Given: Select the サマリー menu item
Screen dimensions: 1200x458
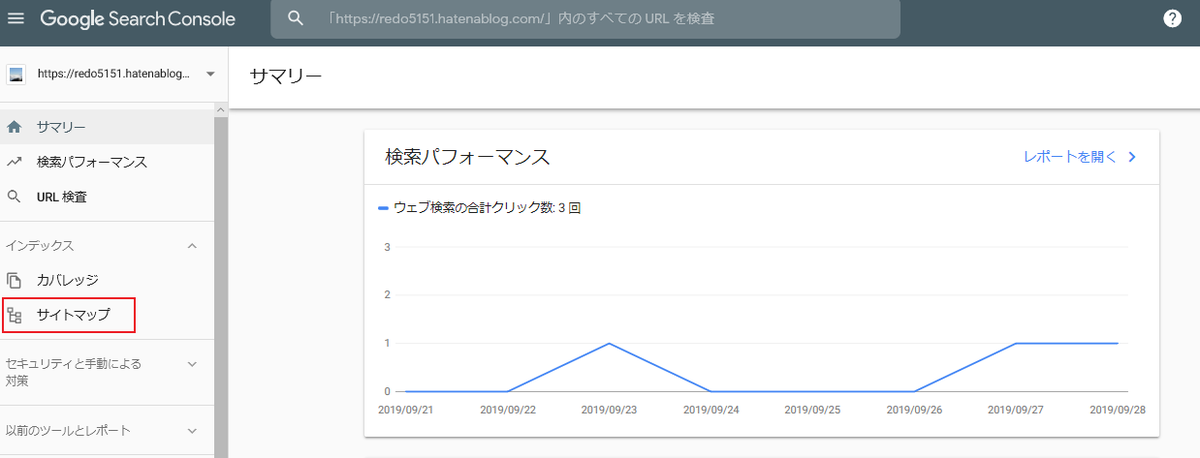Looking at the screenshot, I should (107, 127).
